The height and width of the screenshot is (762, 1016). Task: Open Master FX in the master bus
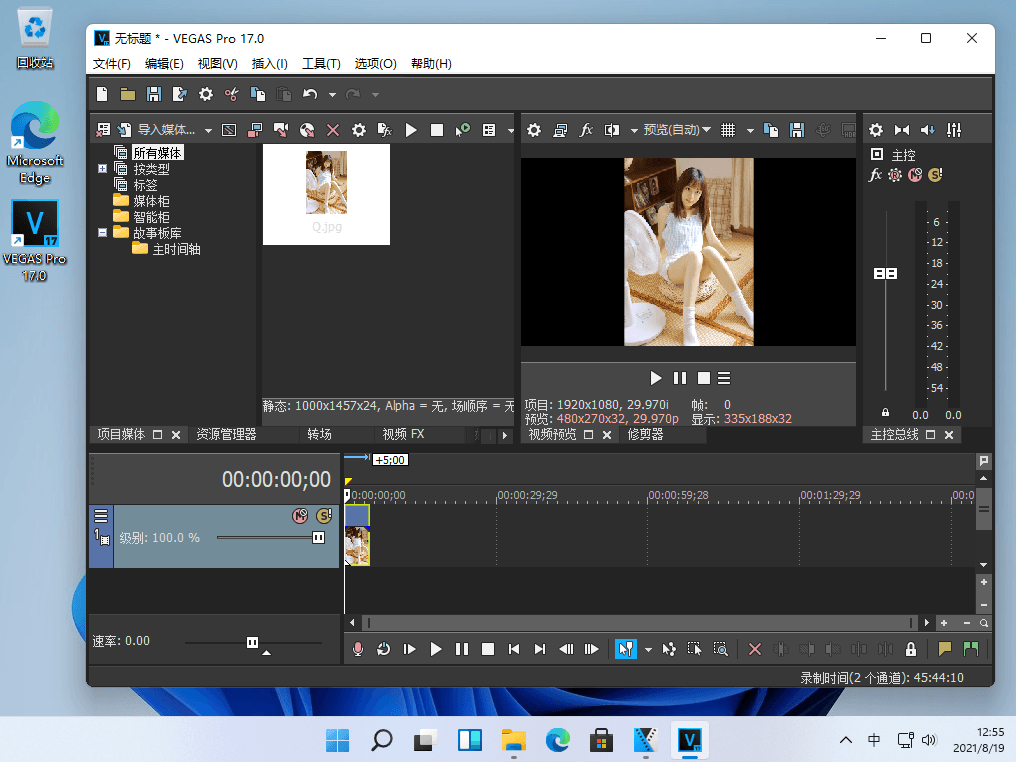875,175
